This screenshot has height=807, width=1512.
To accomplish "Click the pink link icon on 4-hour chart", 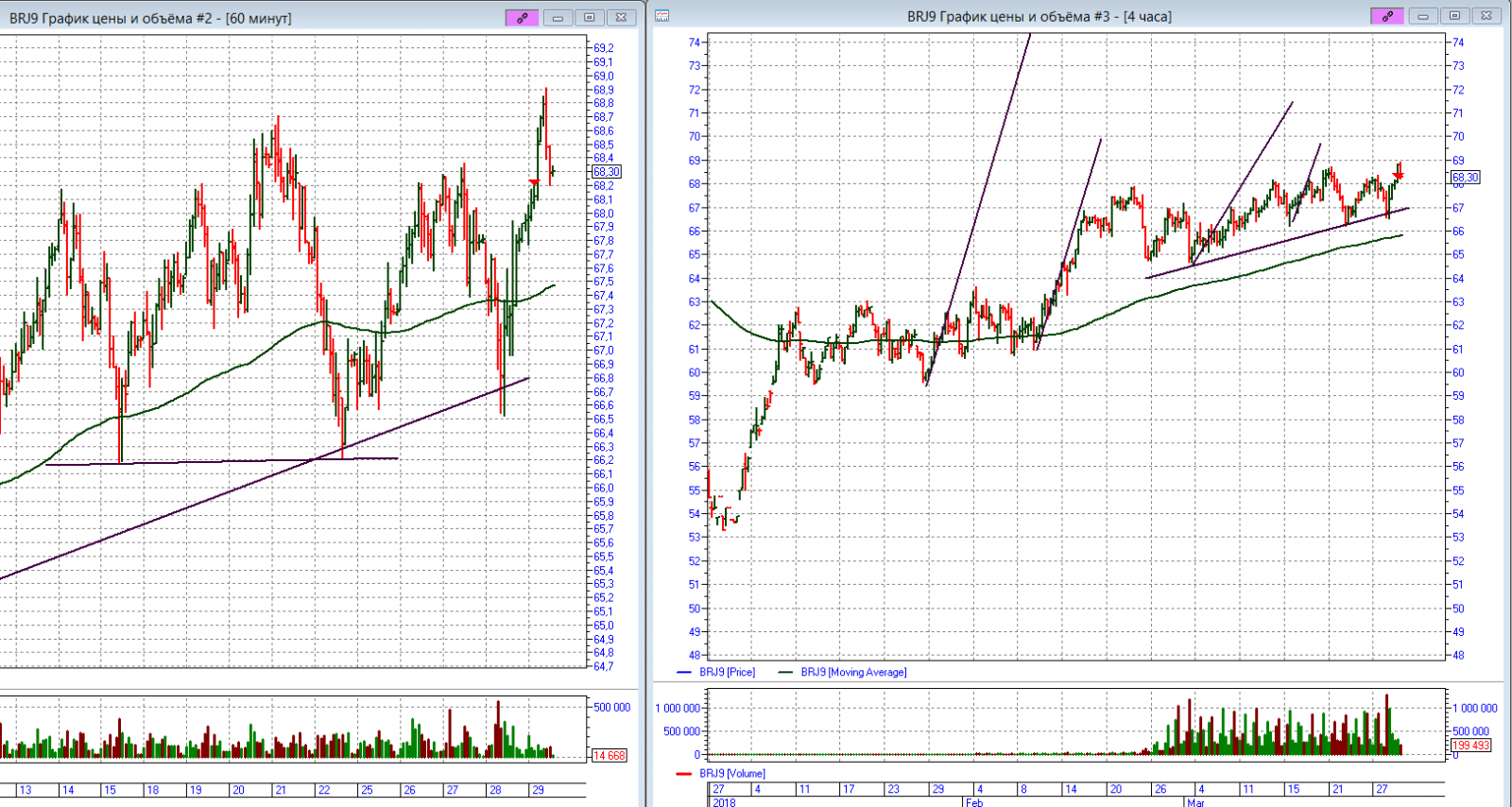I will [1387, 16].
